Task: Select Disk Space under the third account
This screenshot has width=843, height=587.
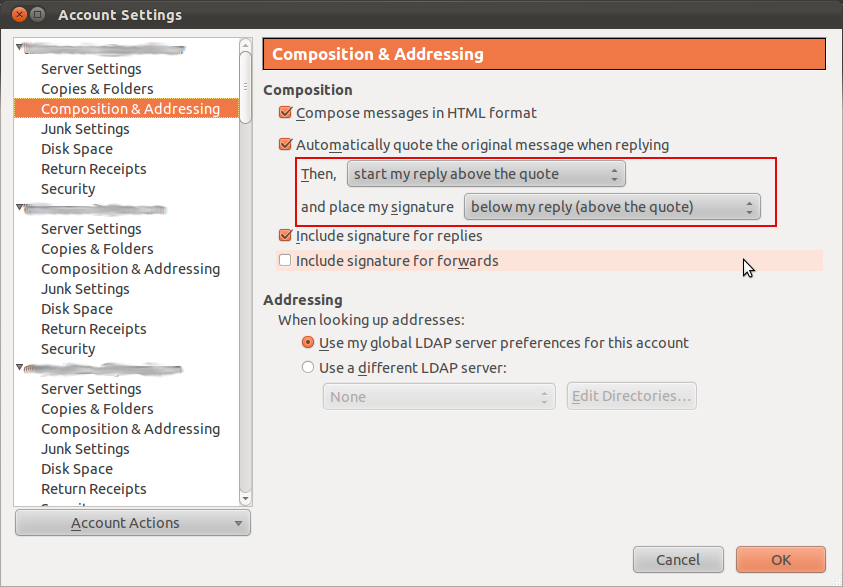Action: 77,469
